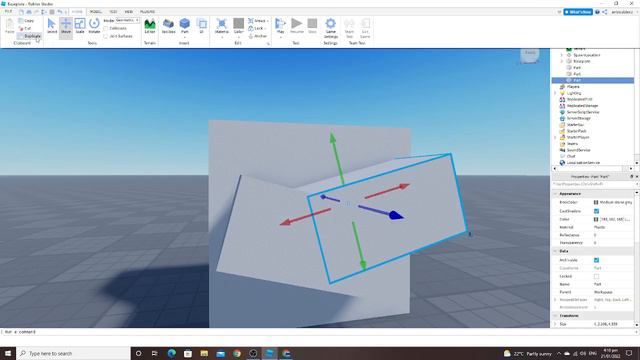Click the Resume test button
640x360 pixels.
tap(297, 27)
